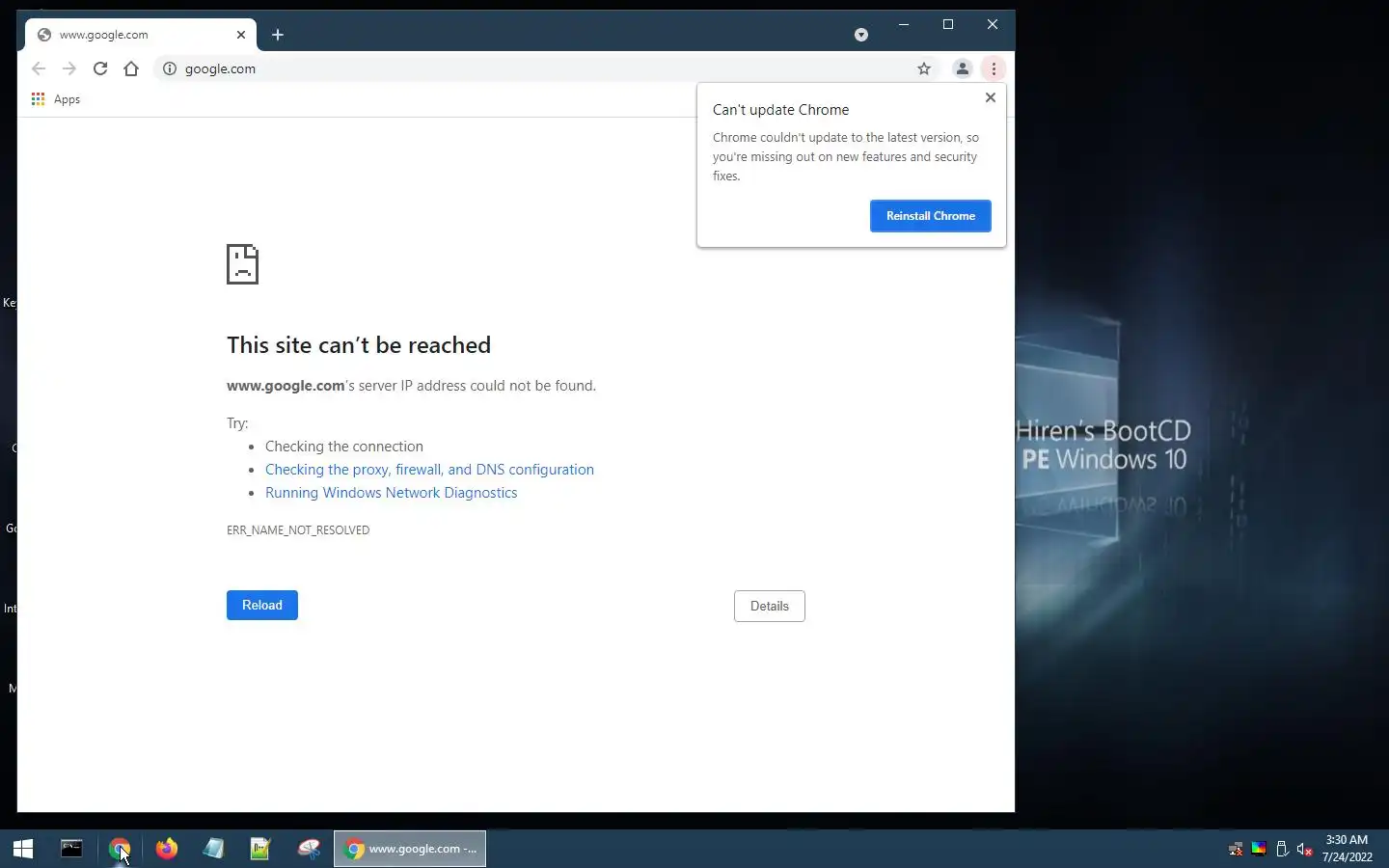
Task: Click the Reinstall Chrome button
Action: [x=931, y=216]
